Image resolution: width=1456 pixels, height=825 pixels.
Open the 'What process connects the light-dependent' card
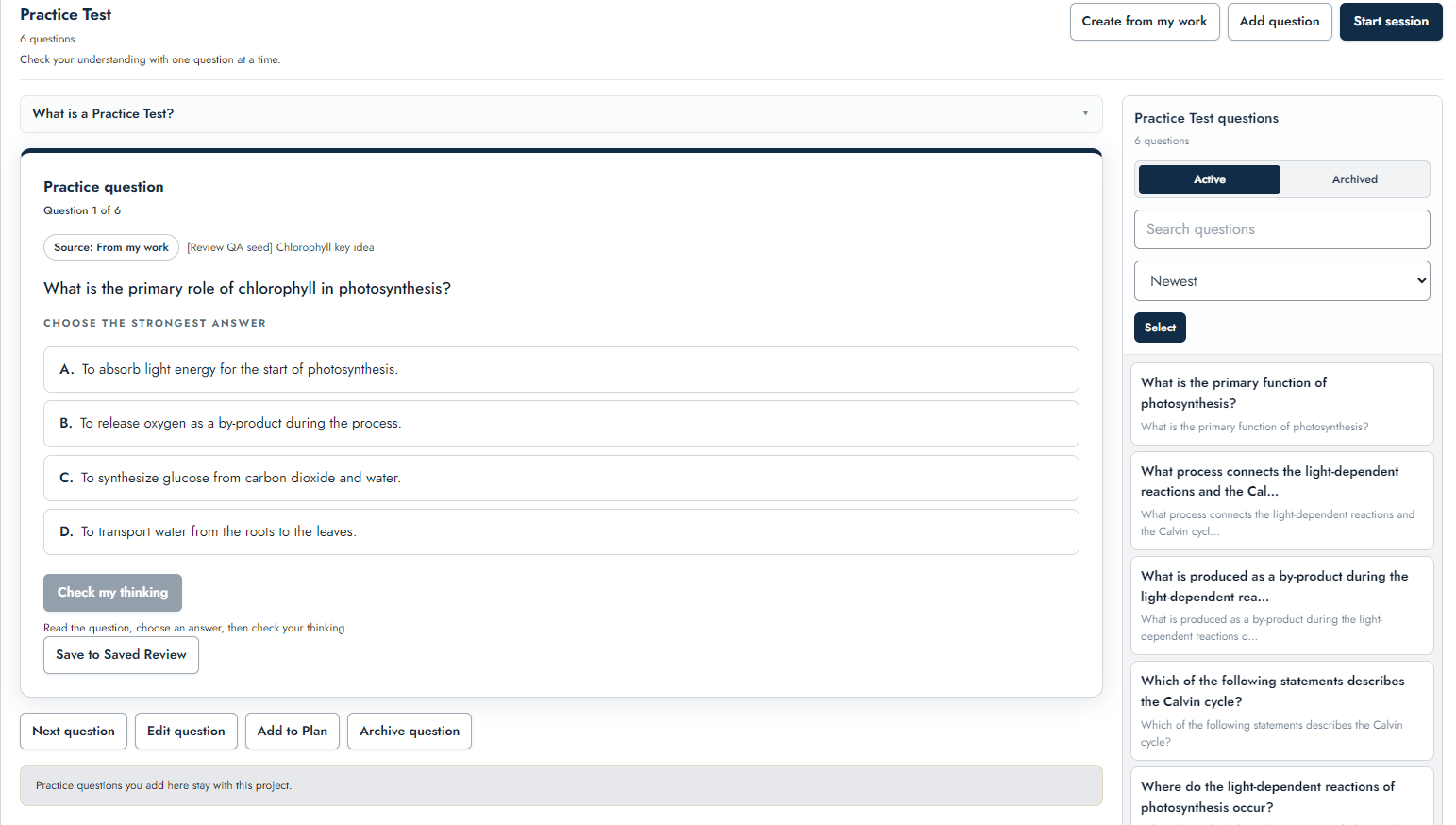(1281, 500)
